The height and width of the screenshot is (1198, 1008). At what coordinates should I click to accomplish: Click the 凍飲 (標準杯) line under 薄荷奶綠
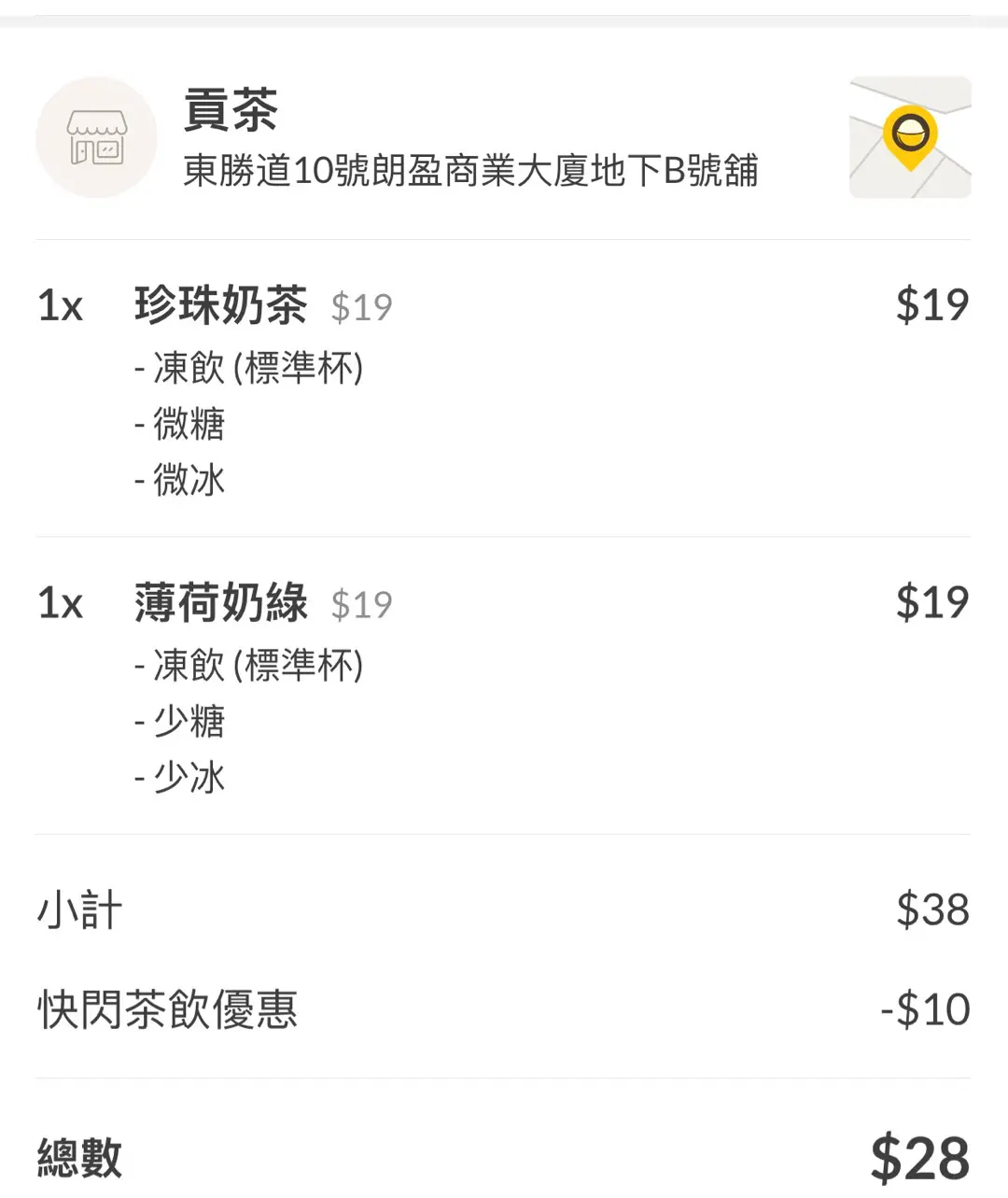pos(248,666)
